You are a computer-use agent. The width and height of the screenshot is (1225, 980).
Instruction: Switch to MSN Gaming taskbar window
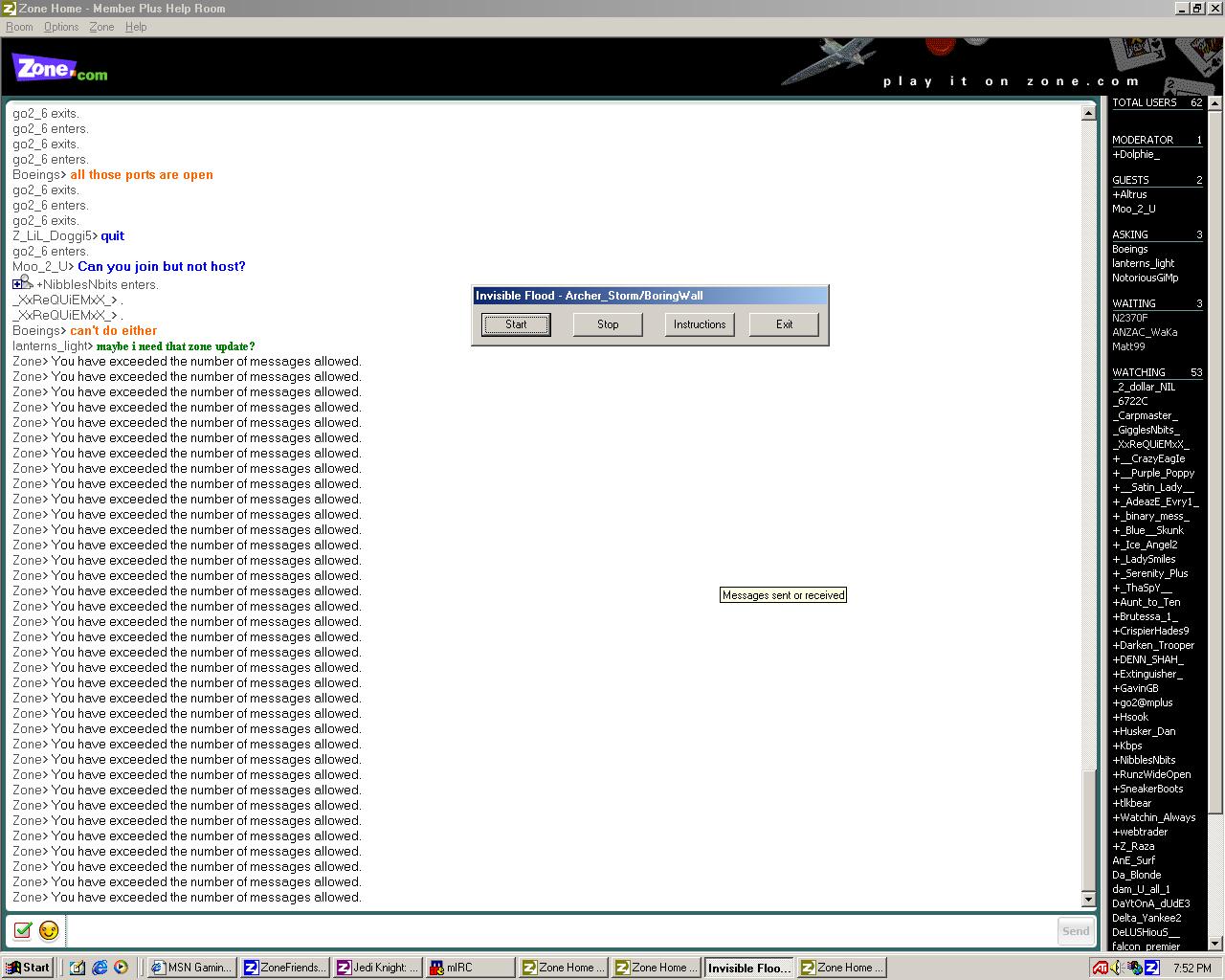click(191, 968)
